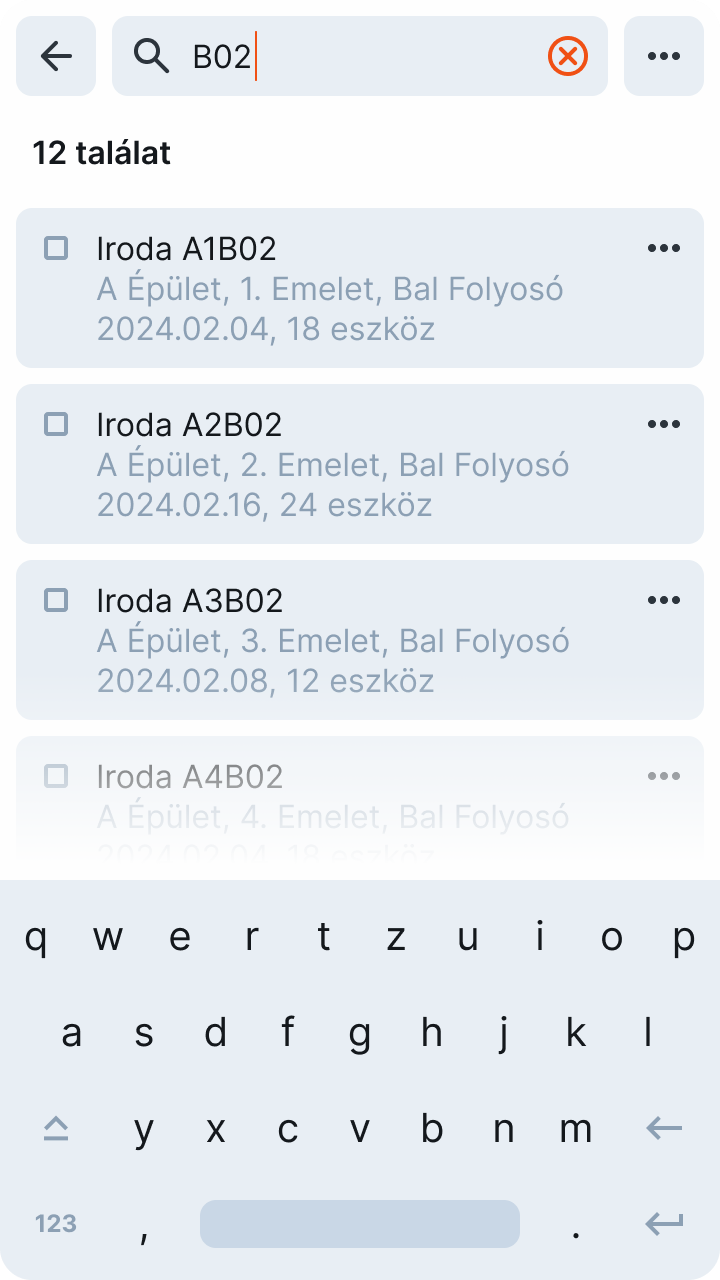Toggle the keyboard shift key
The height and width of the screenshot is (1280, 720).
56,1129
